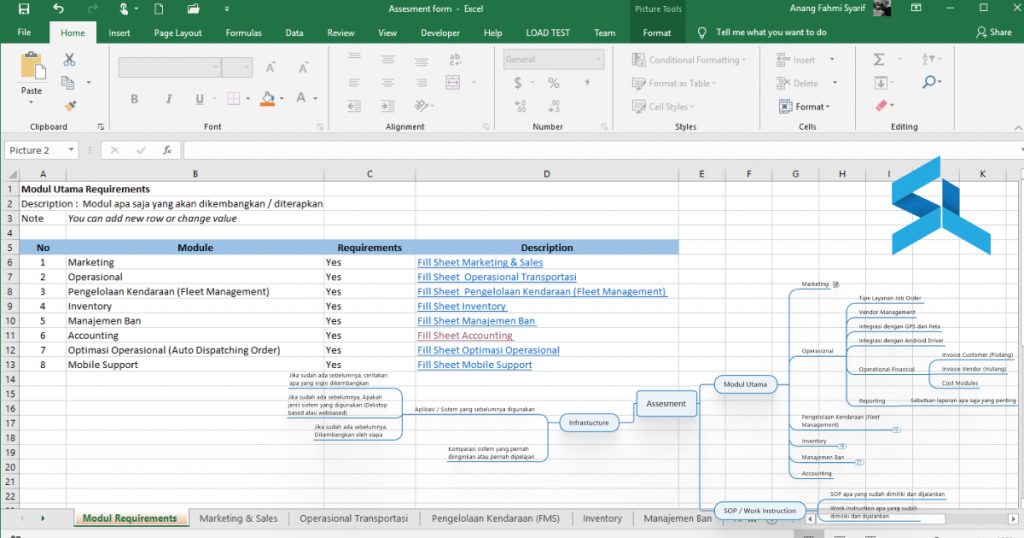Image resolution: width=1024 pixels, height=538 pixels.
Task: Click Decrease Font Size icon
Action: coord(303,67)
